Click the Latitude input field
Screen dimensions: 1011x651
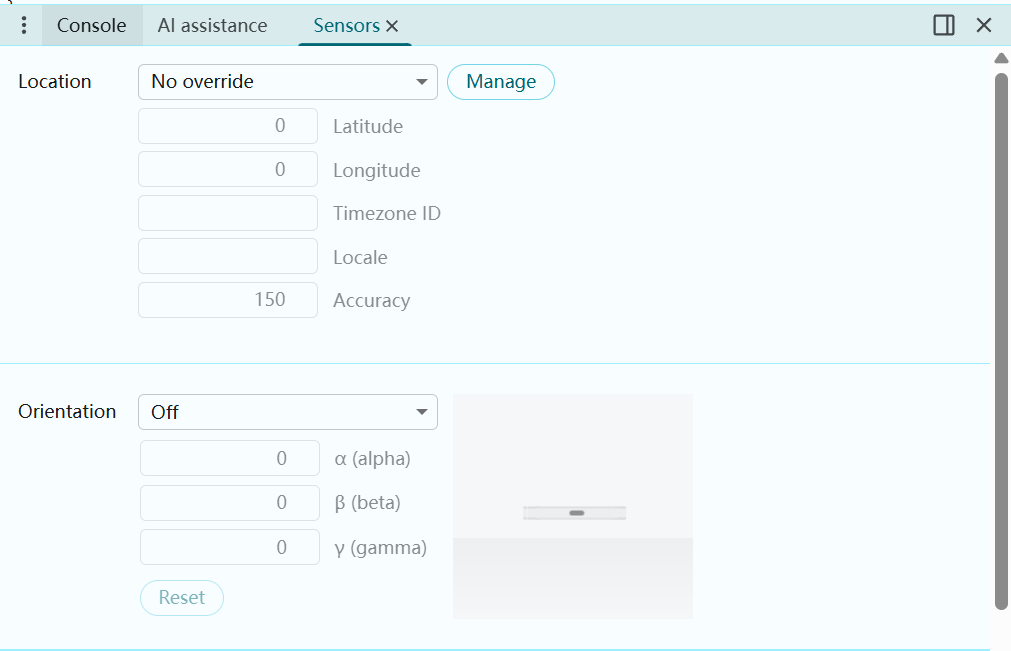point(228,126)
